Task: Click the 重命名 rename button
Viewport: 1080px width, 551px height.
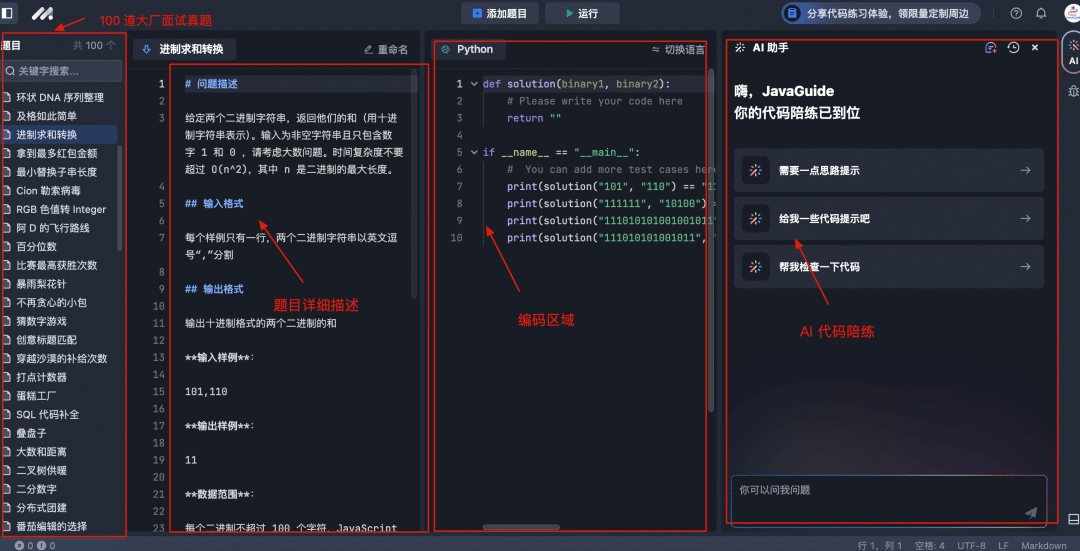Action: tap(386, 50)
